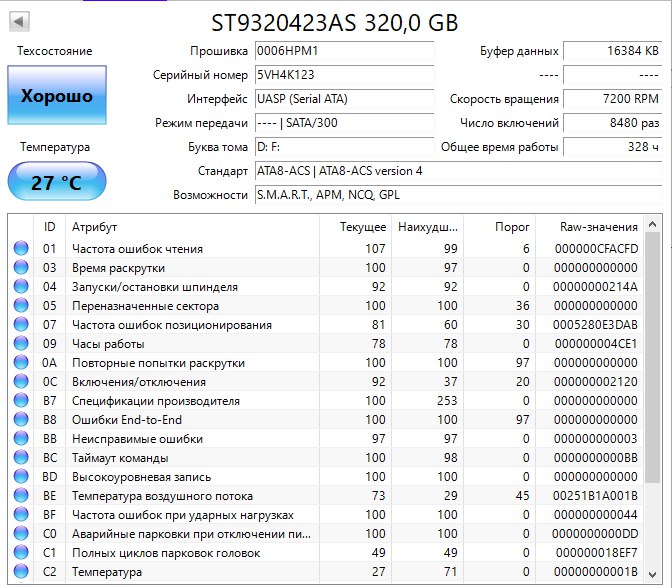Click status circle for attribute BE
The width and height of the screenshot is (672, 588).
(x=21, y=495)
